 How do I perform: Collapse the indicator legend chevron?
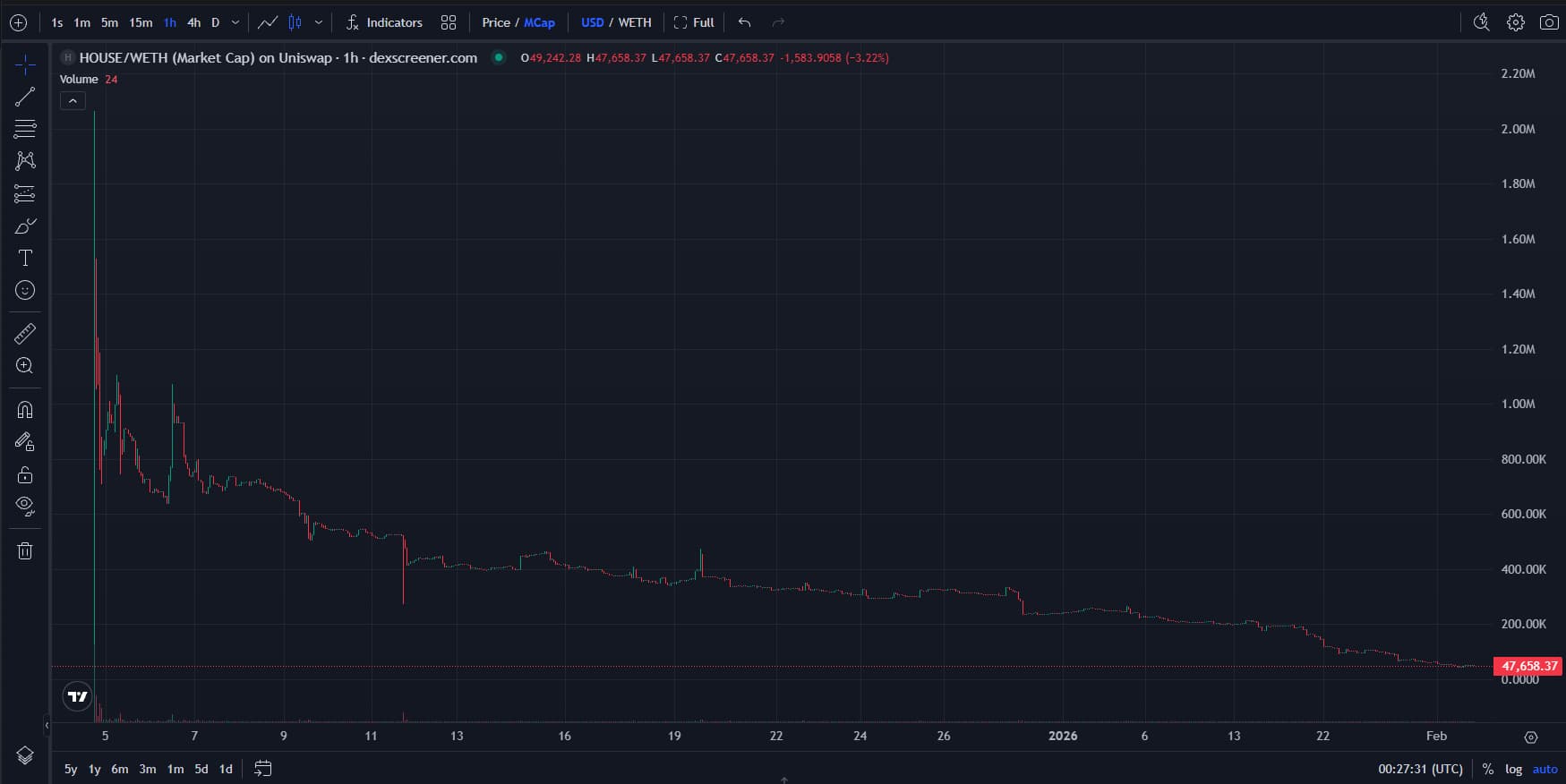(73, 101)
